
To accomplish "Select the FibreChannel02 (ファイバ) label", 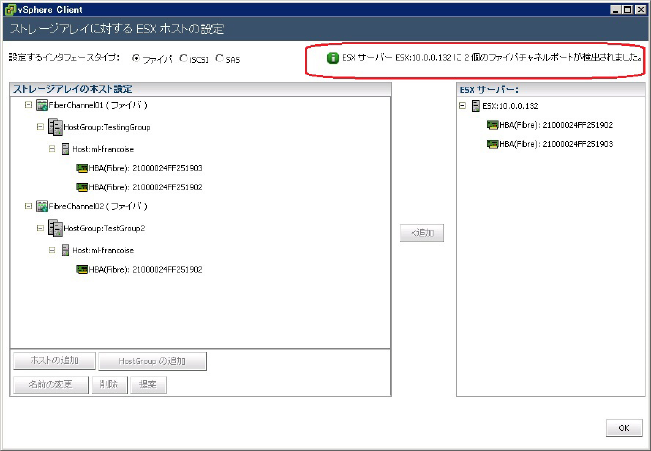I will (x=98, y=206).
